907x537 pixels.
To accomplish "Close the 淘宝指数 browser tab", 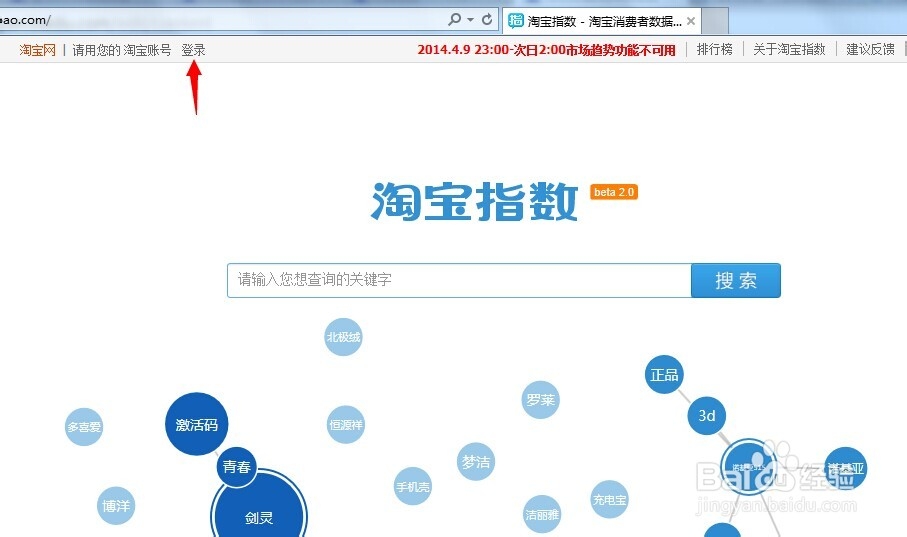I will 691,21.
